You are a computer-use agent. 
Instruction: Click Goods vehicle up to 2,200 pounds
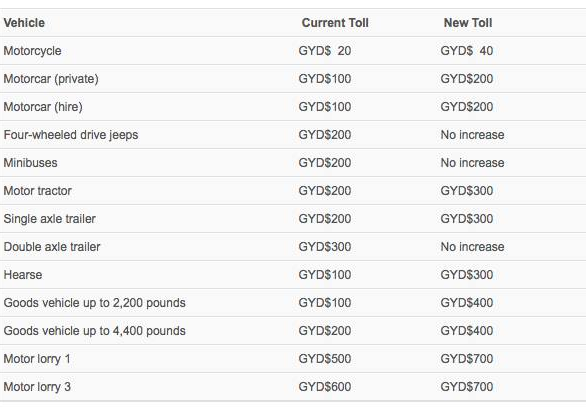95,303
